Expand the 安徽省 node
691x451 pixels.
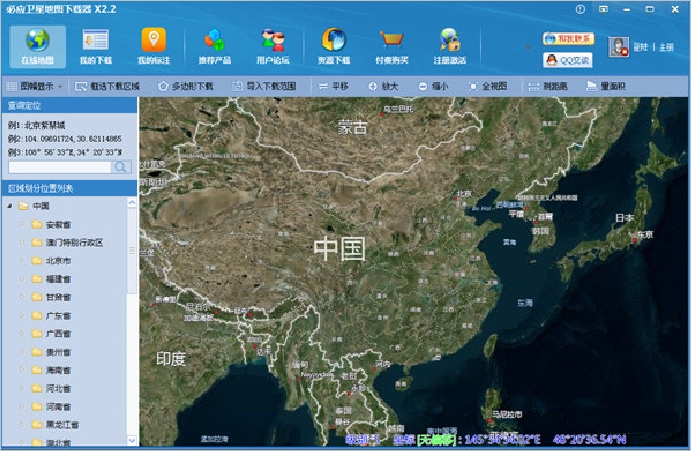click(x=22, y=224)
